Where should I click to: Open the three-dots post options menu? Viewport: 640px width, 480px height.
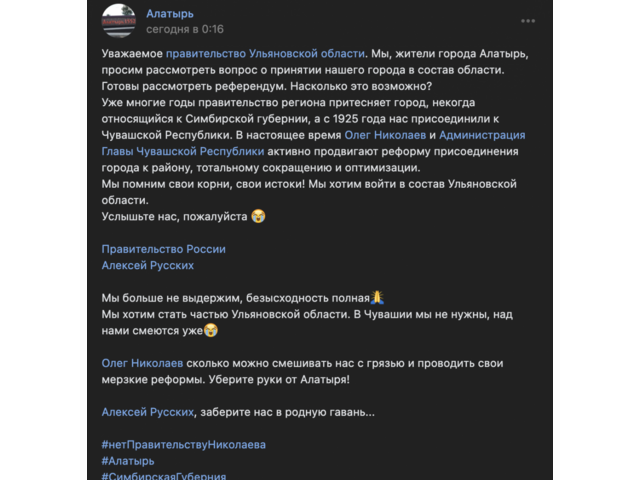click(x=527, y=20)
